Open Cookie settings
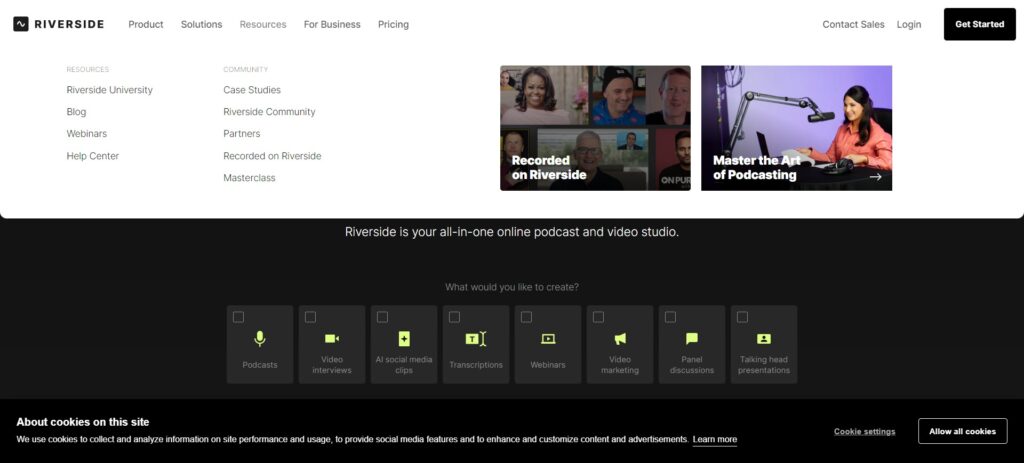The height and width of the screenshot is (463, 1024). pos(865,432)
